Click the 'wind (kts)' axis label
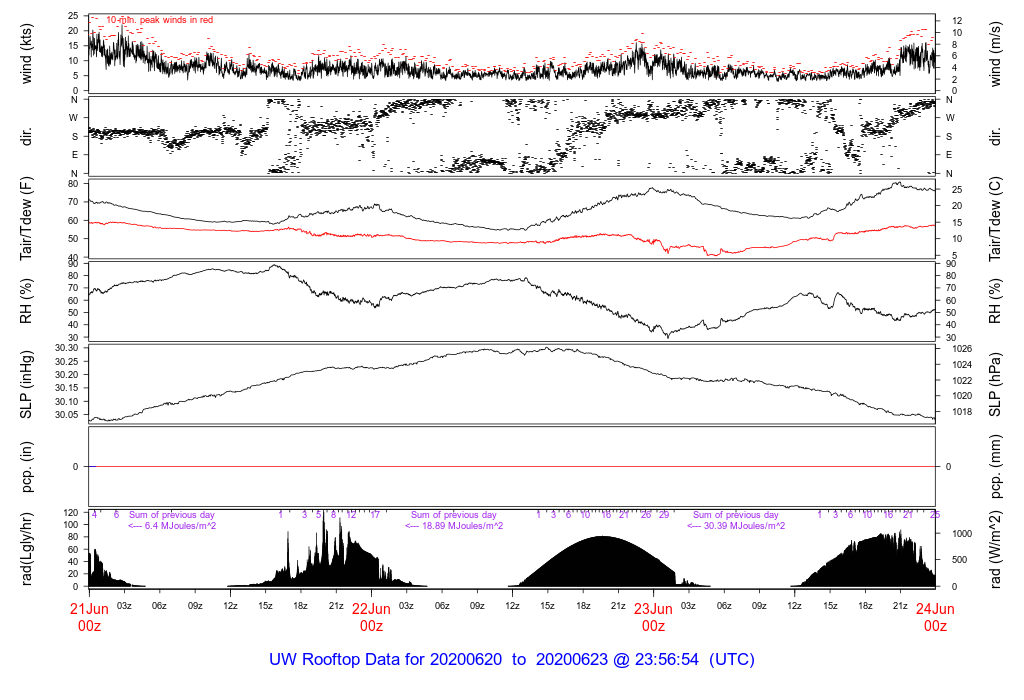Screen dimensions: 1024x700 [x=26, y=54]
